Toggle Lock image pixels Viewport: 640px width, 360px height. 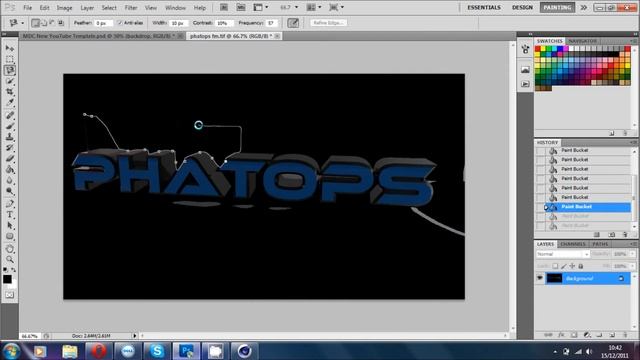click(564, 266)
